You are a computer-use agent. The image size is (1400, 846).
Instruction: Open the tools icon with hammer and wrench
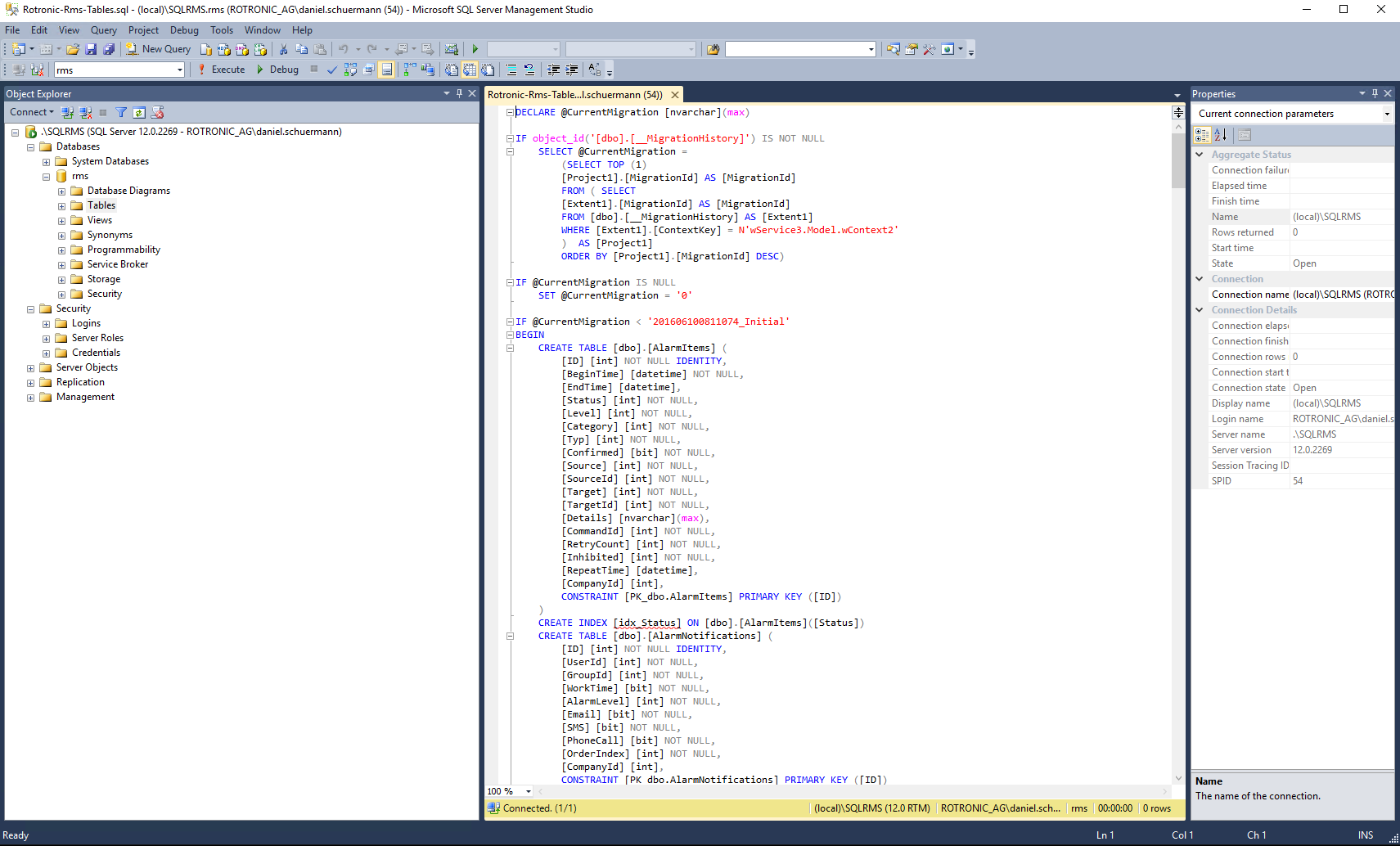point(930,49)
